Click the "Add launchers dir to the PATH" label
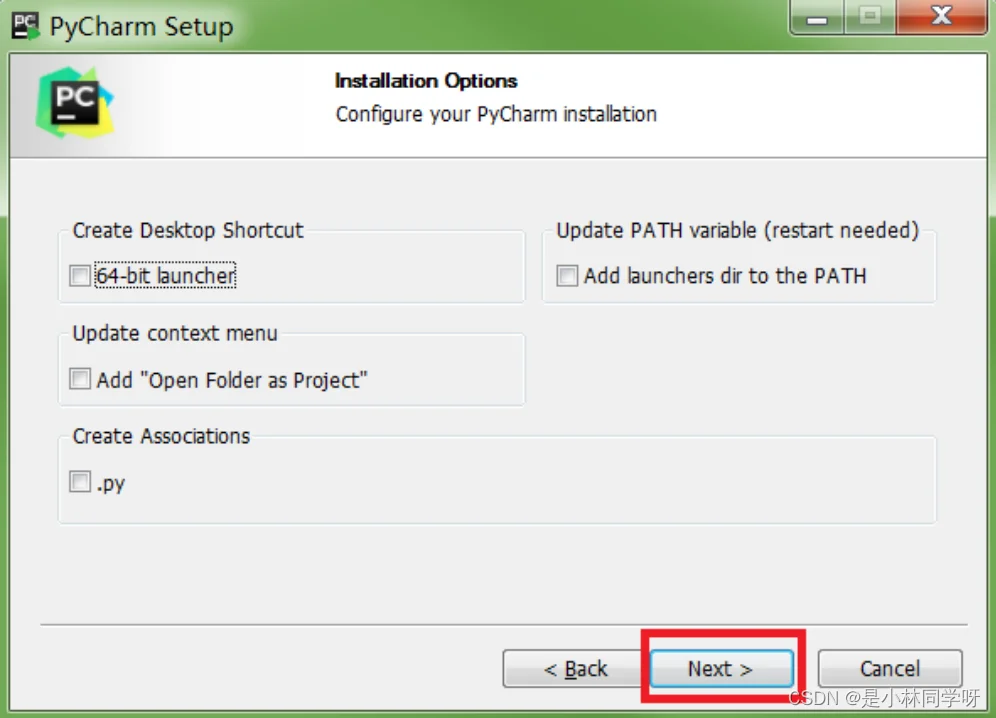Screen dimensions: 996x718 [725, 276]
